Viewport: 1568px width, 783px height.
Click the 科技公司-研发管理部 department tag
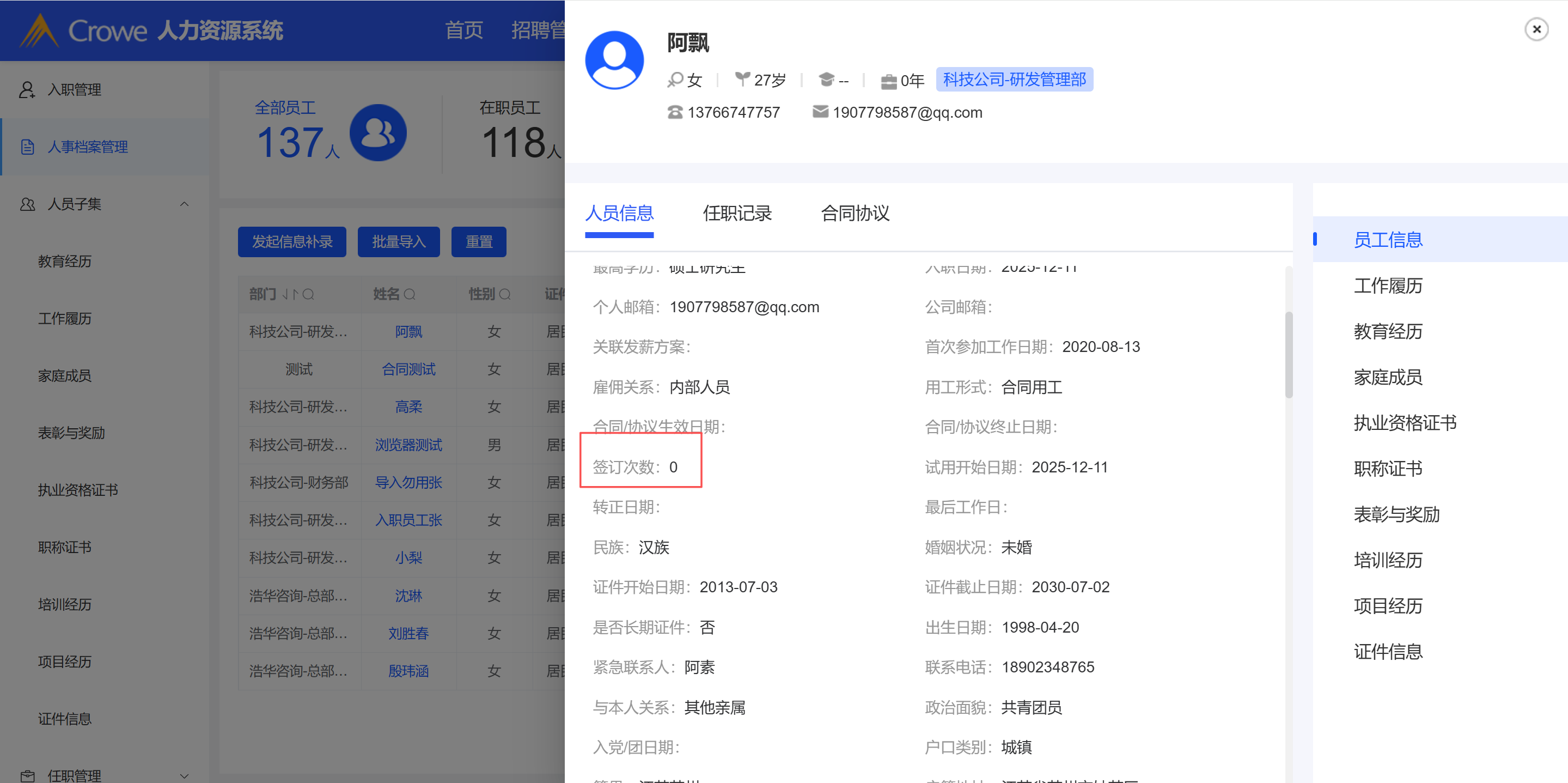(x=1014, y=80)
